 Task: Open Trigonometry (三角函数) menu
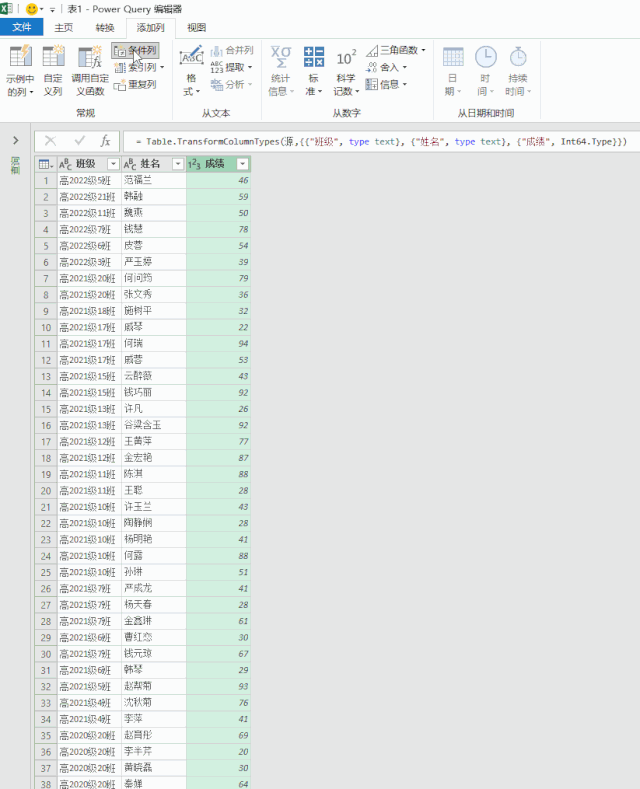[x=395, y=50]
